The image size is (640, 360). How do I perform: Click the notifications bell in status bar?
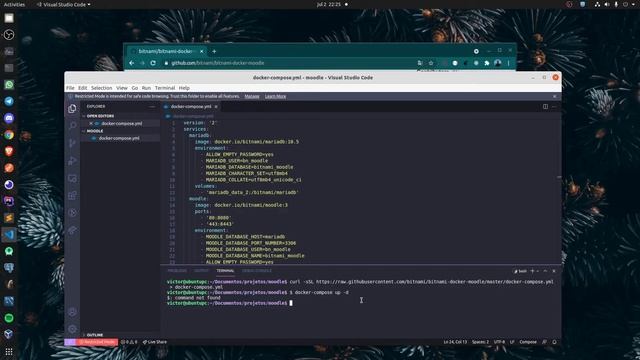(554, 342)
